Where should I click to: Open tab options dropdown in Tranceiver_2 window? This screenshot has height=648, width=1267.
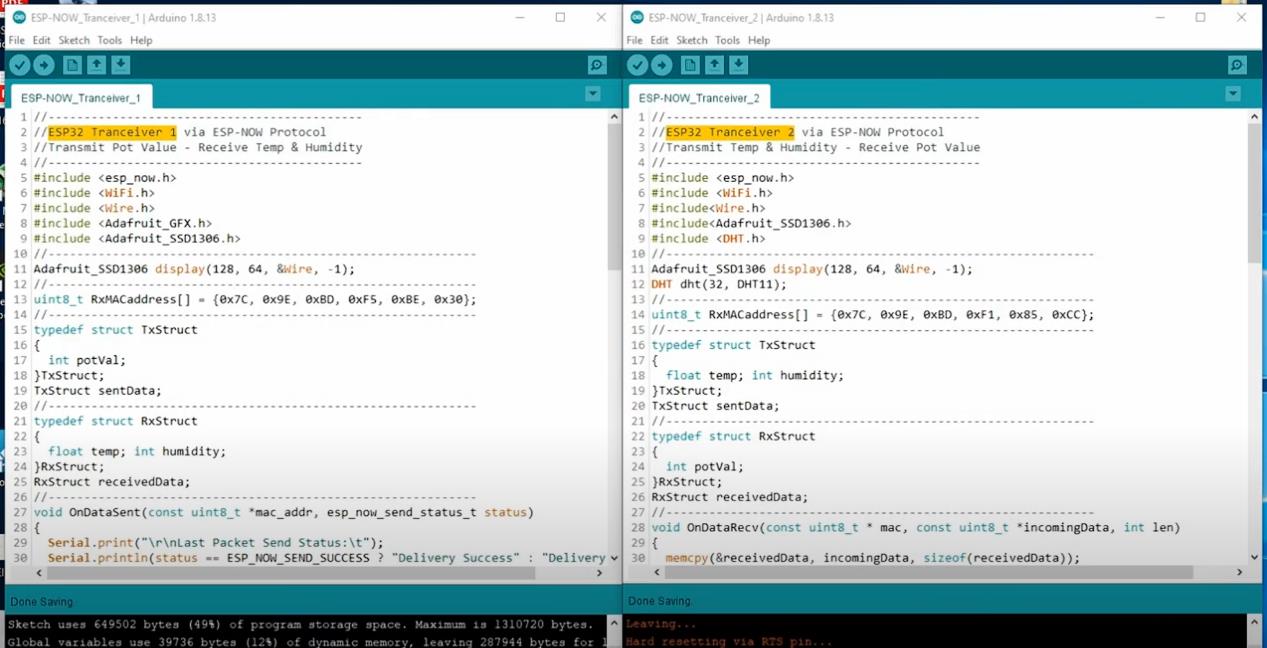[x=1233, y=94]
